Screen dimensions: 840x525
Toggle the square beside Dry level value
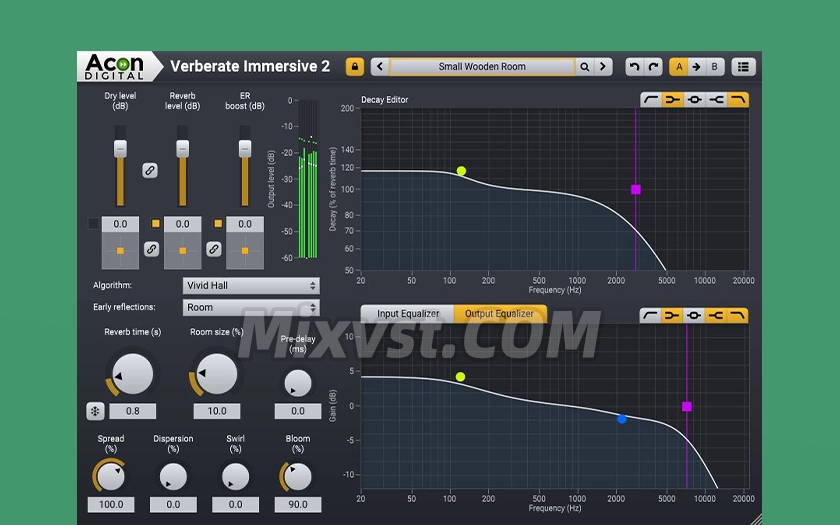click(x=93, y=223)
